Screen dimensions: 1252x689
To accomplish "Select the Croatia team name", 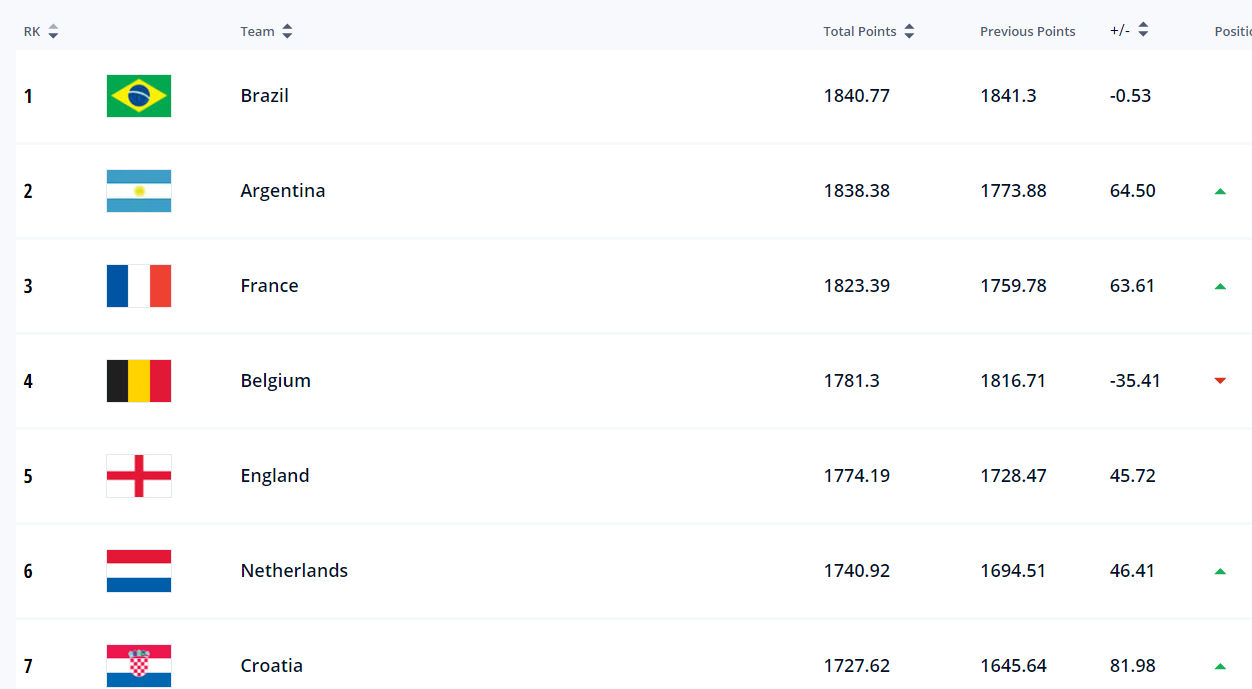I will 272,666.
